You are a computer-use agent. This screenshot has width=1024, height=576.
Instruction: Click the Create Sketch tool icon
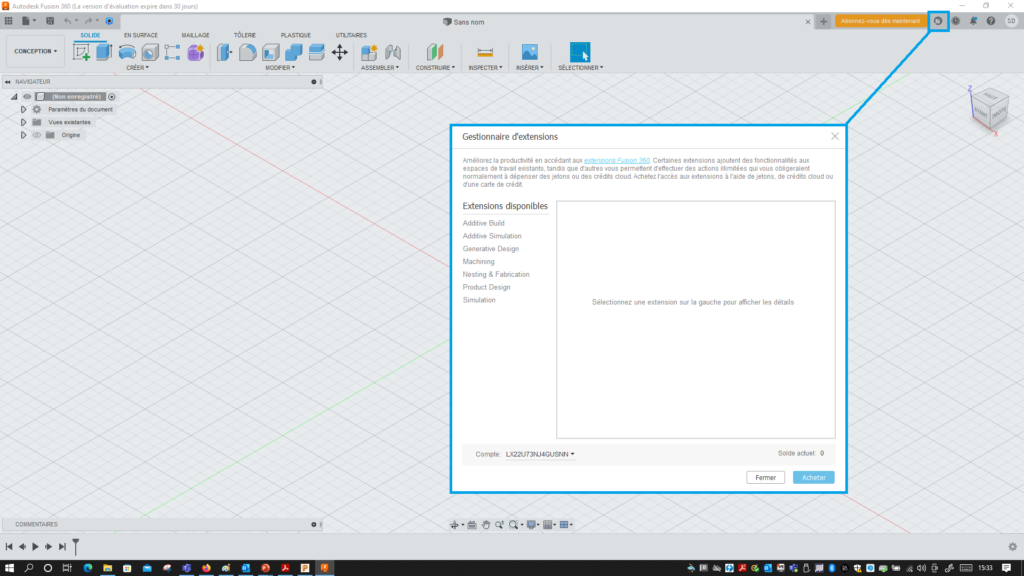click(82, 52)
